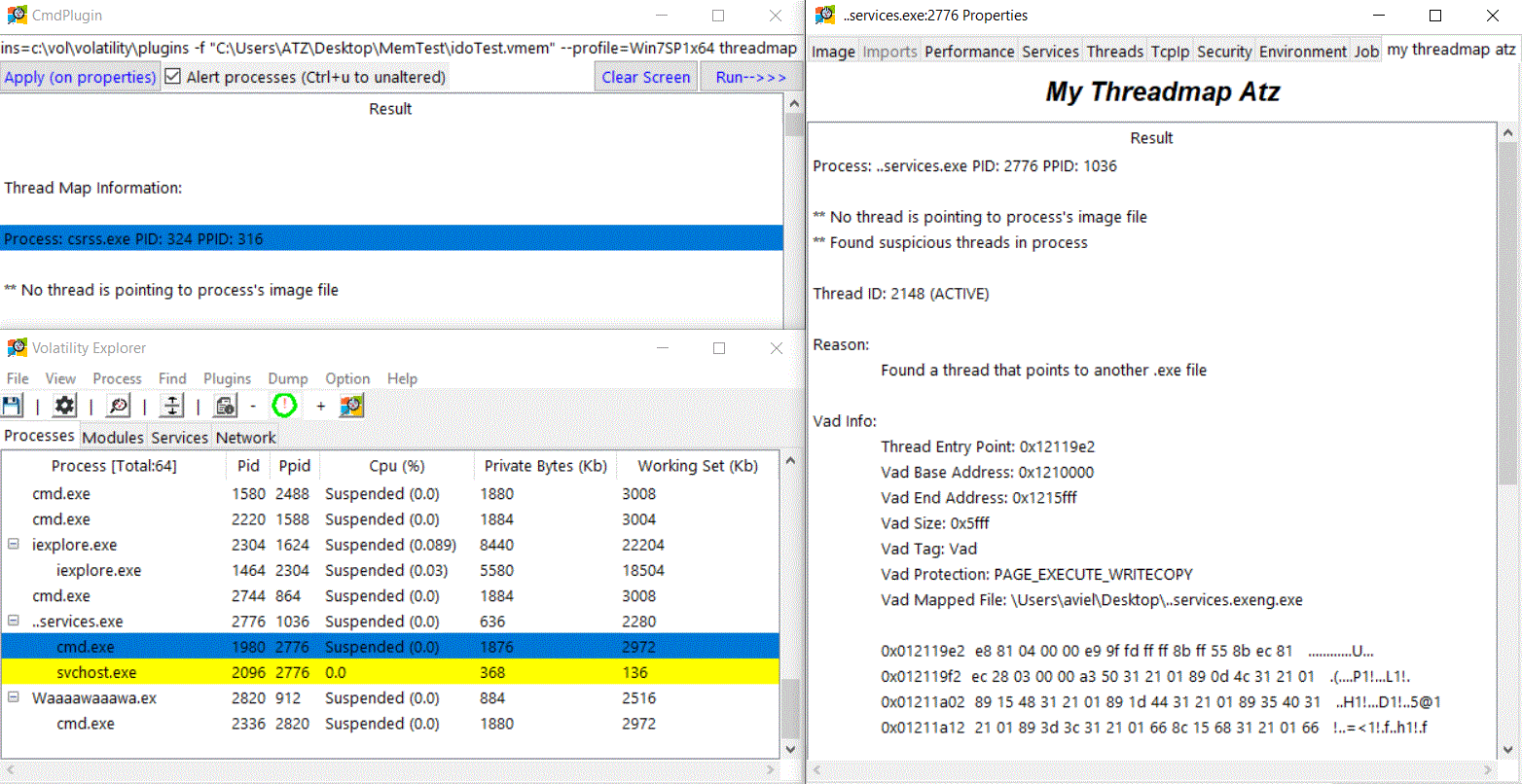Collapse the iexplore.exe process tree entry

point(13,545)
